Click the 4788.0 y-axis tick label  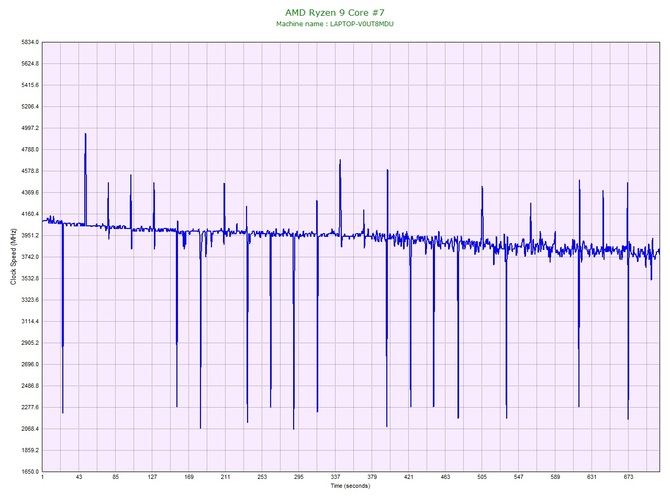(x=30, y=150)
